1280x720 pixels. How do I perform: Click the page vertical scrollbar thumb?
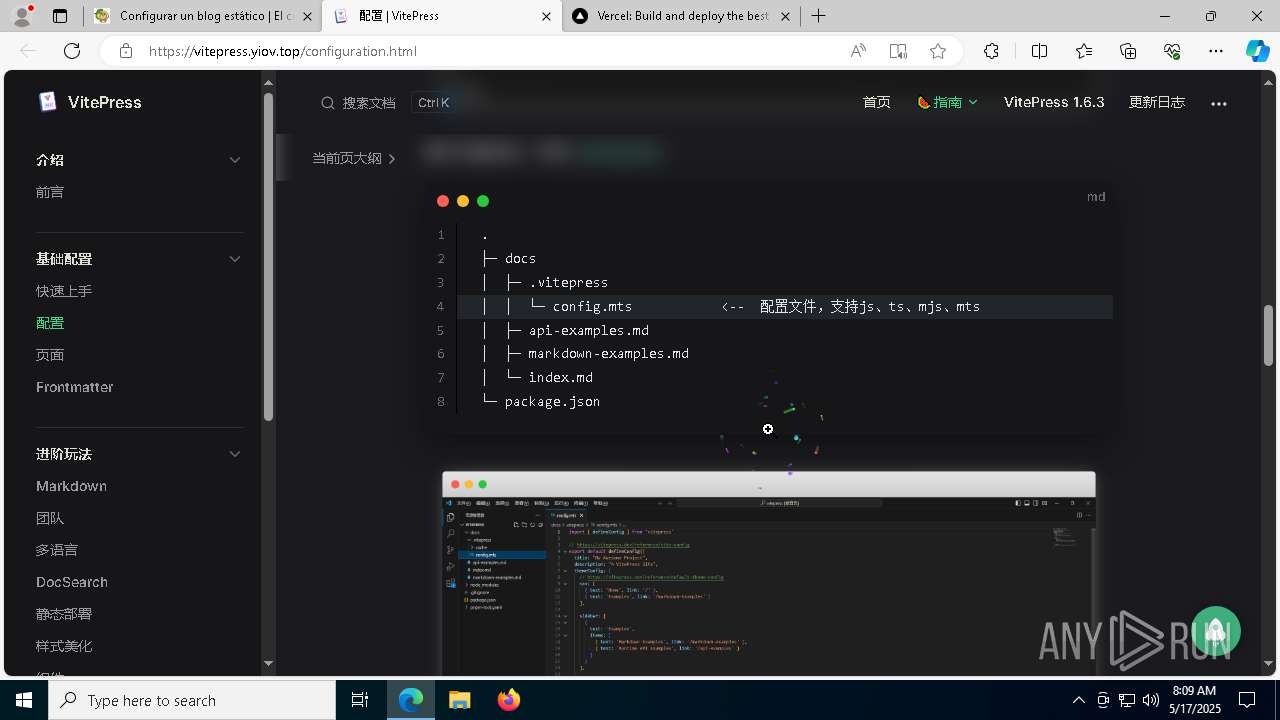pos(1269,336)
